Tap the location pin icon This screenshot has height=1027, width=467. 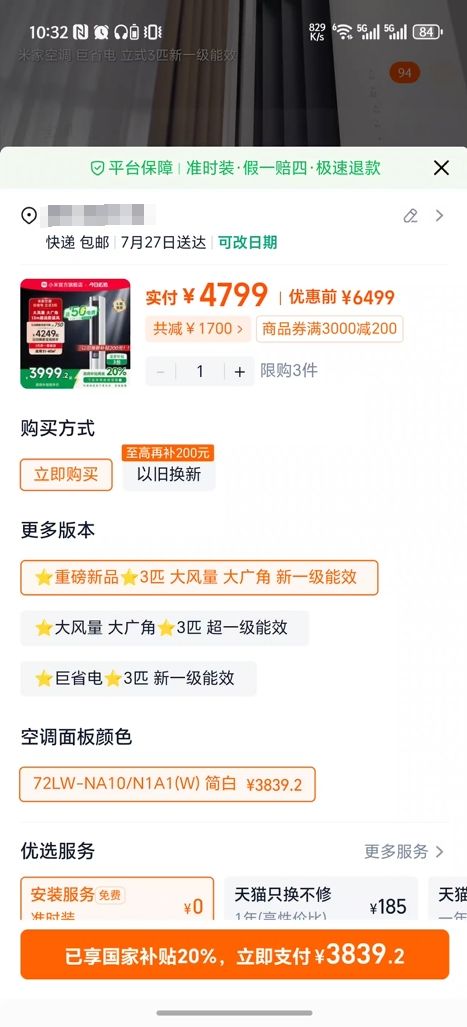tap(29, 215)
